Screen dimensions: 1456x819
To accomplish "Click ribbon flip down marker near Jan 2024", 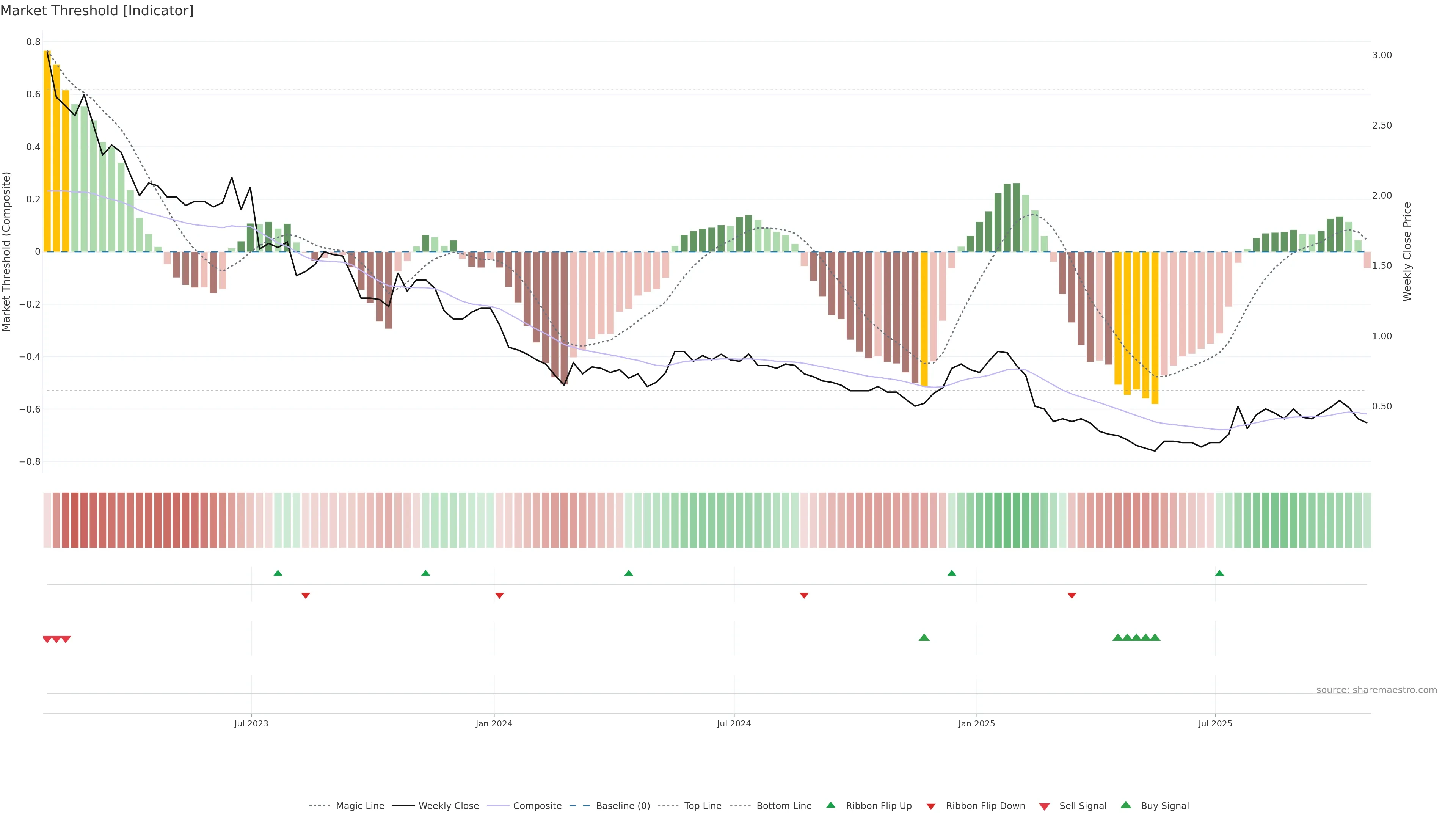I will [499, 595].
